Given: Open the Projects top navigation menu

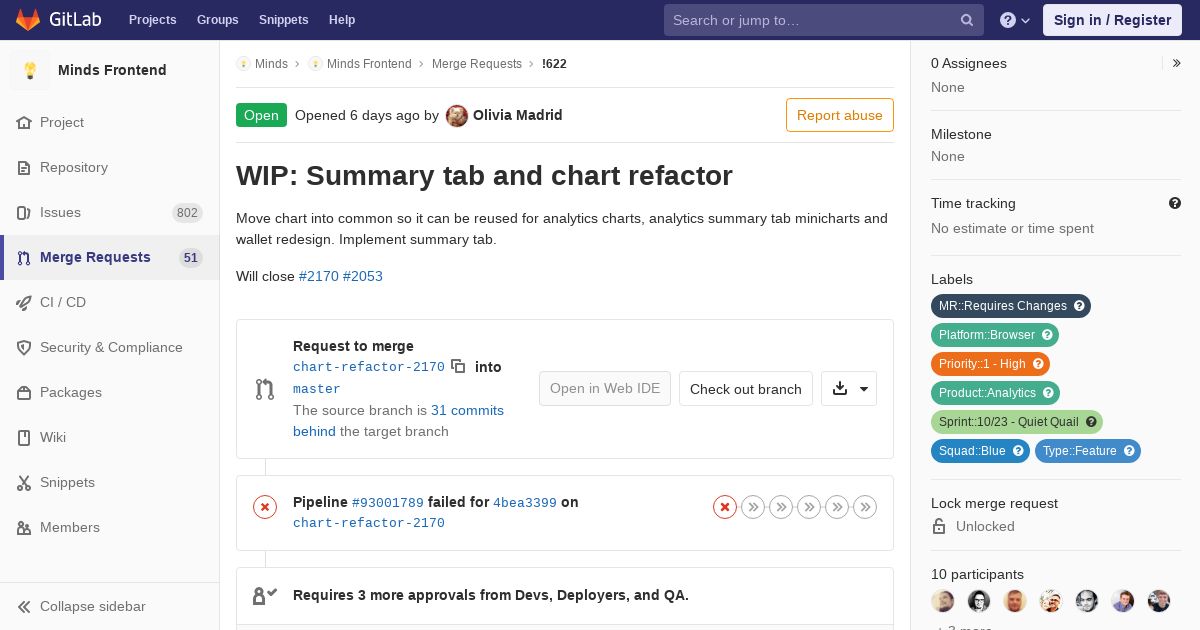Looking at the screenshot, I should click(x=152, y=20).
